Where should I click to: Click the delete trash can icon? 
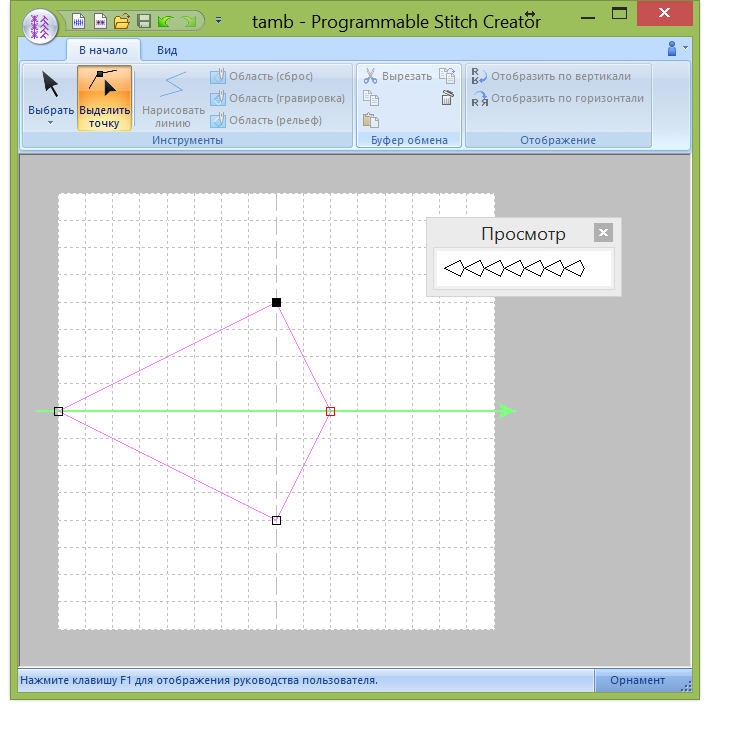click(447, 98)
